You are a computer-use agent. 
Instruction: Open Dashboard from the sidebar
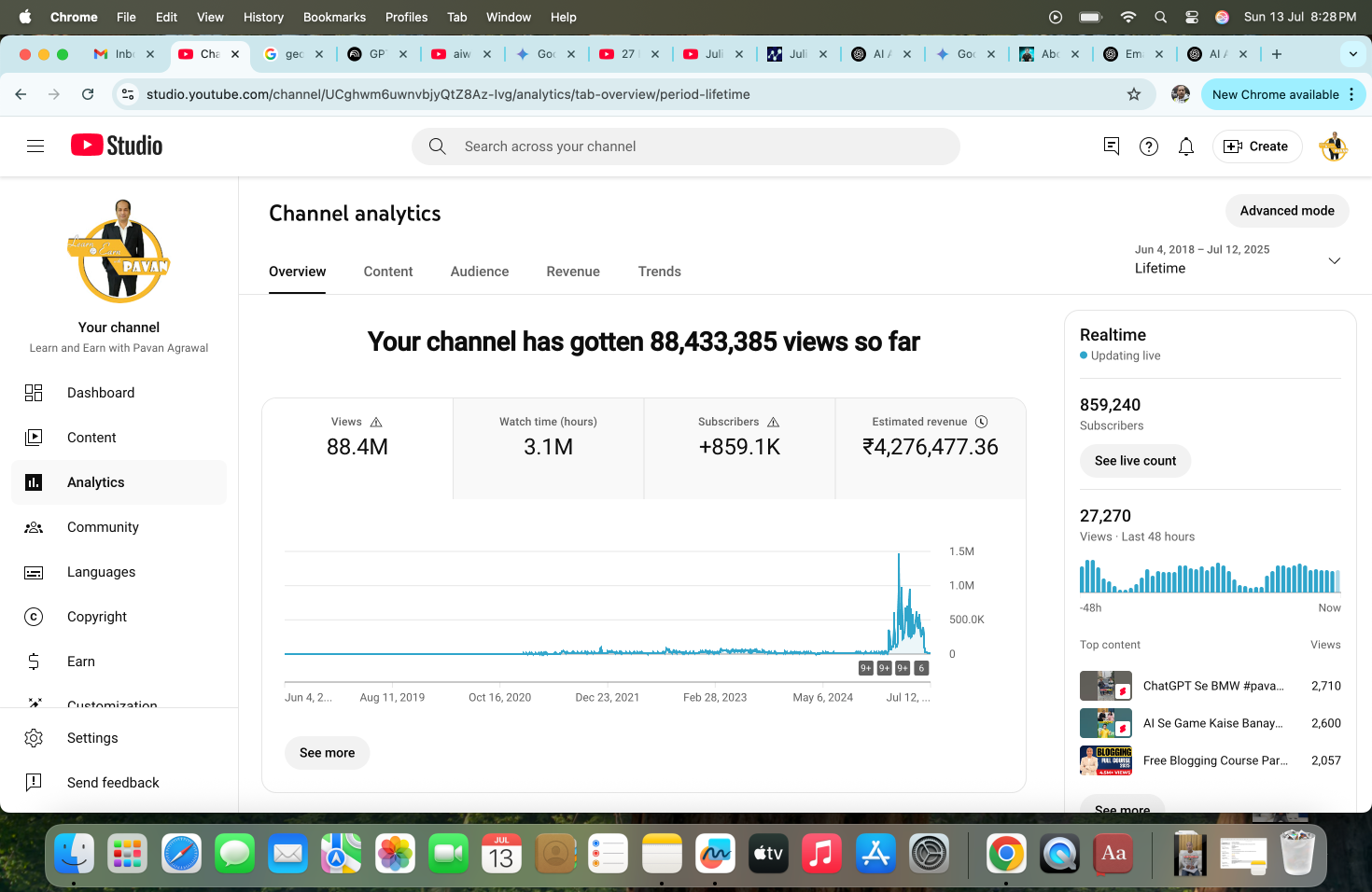point(101,393)
